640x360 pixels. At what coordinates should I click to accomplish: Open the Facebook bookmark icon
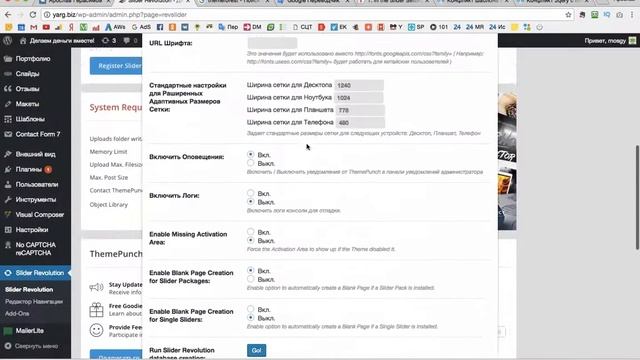pos(160,27)
